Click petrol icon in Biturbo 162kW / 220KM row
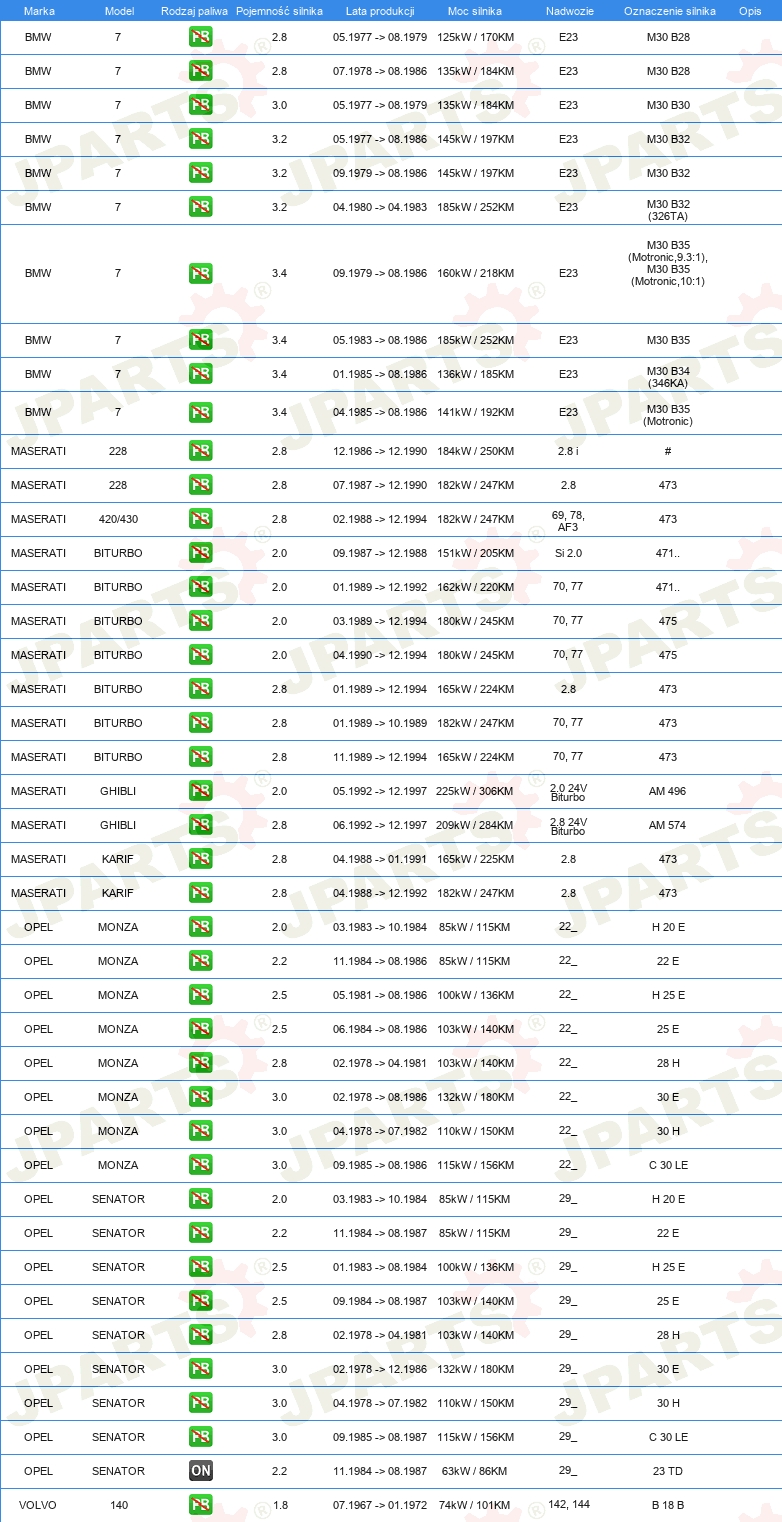 (200, 587)
